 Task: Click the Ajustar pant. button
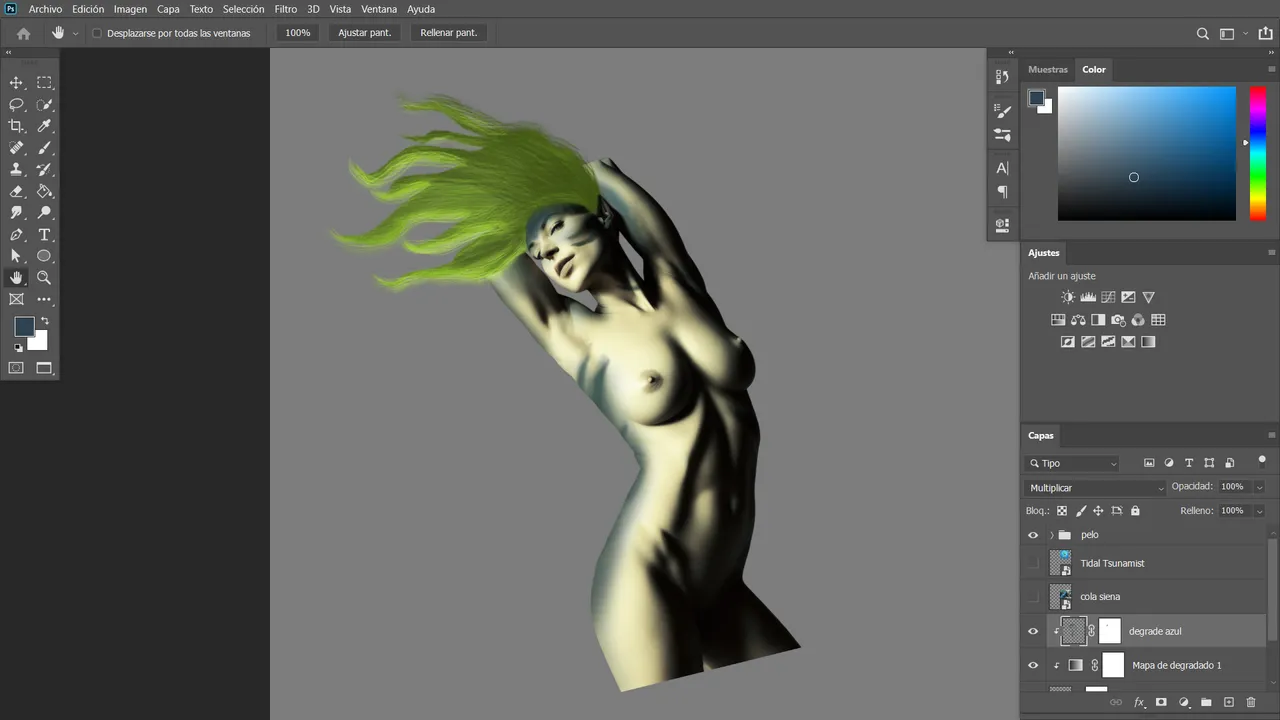(x=365, y=33)
